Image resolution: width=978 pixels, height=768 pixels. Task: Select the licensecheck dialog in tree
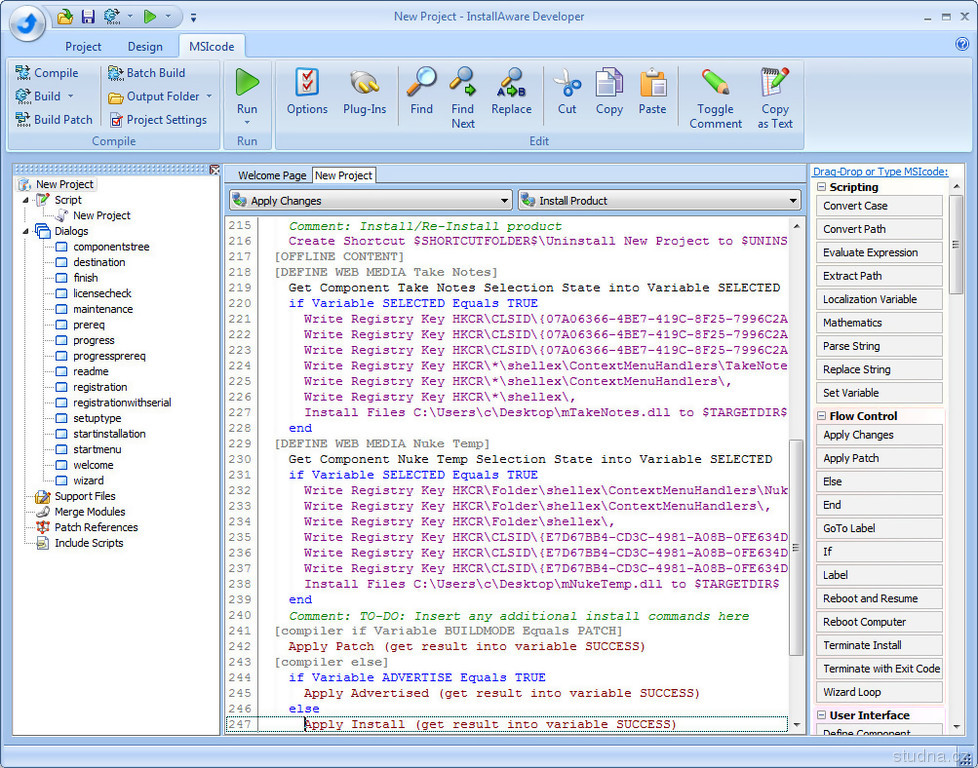pyautogui.click(x=102, y=293)
